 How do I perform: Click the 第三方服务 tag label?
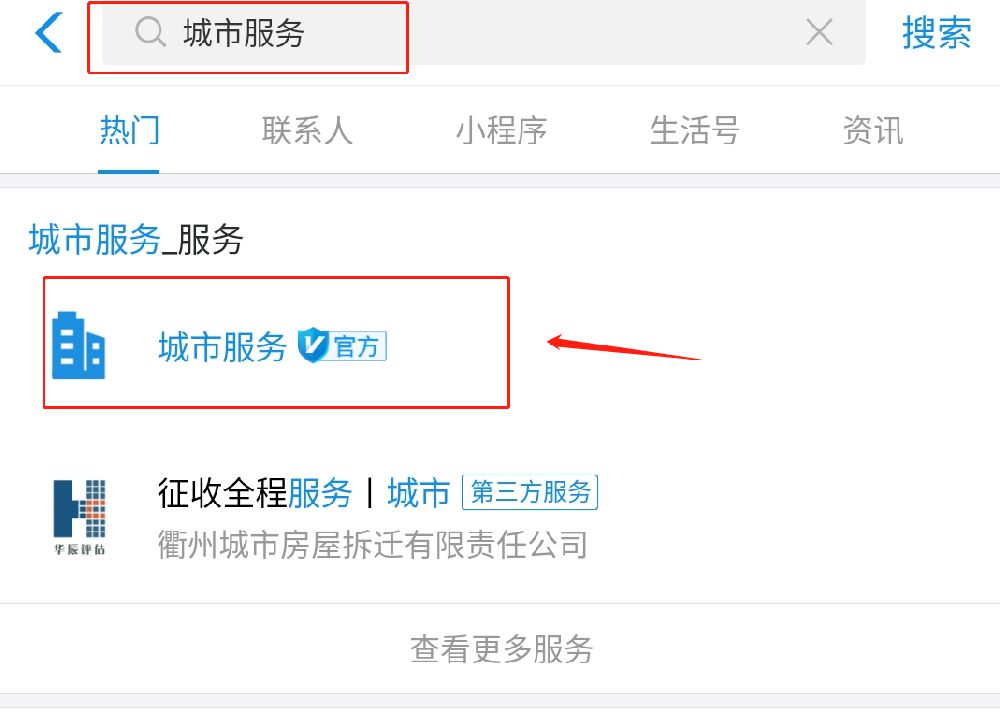pos(530,492)
